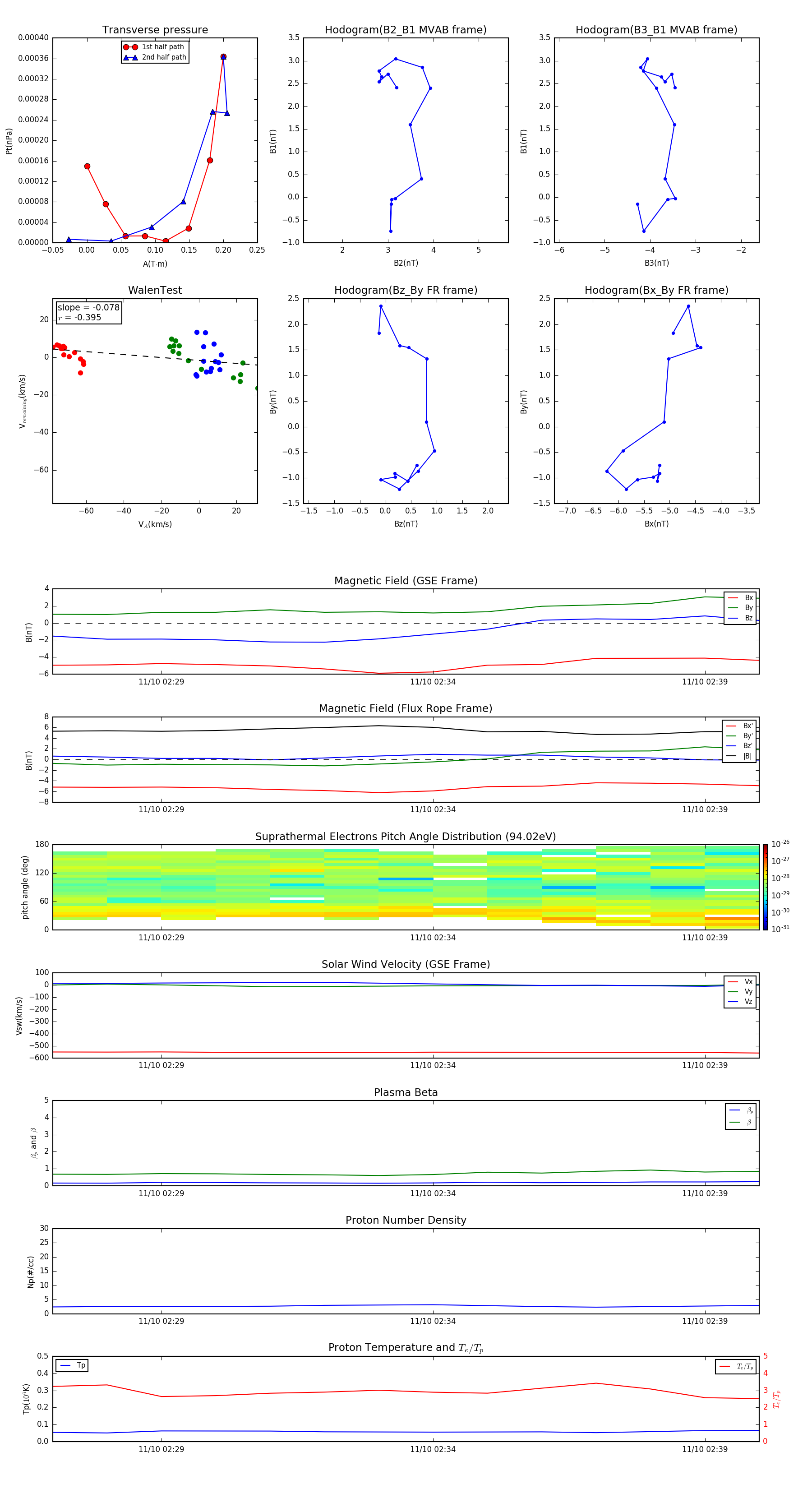Viewport: 812px width, 1489px height.
Task: Click the "Np(#/cc)" axis label
Action: 31,1272
